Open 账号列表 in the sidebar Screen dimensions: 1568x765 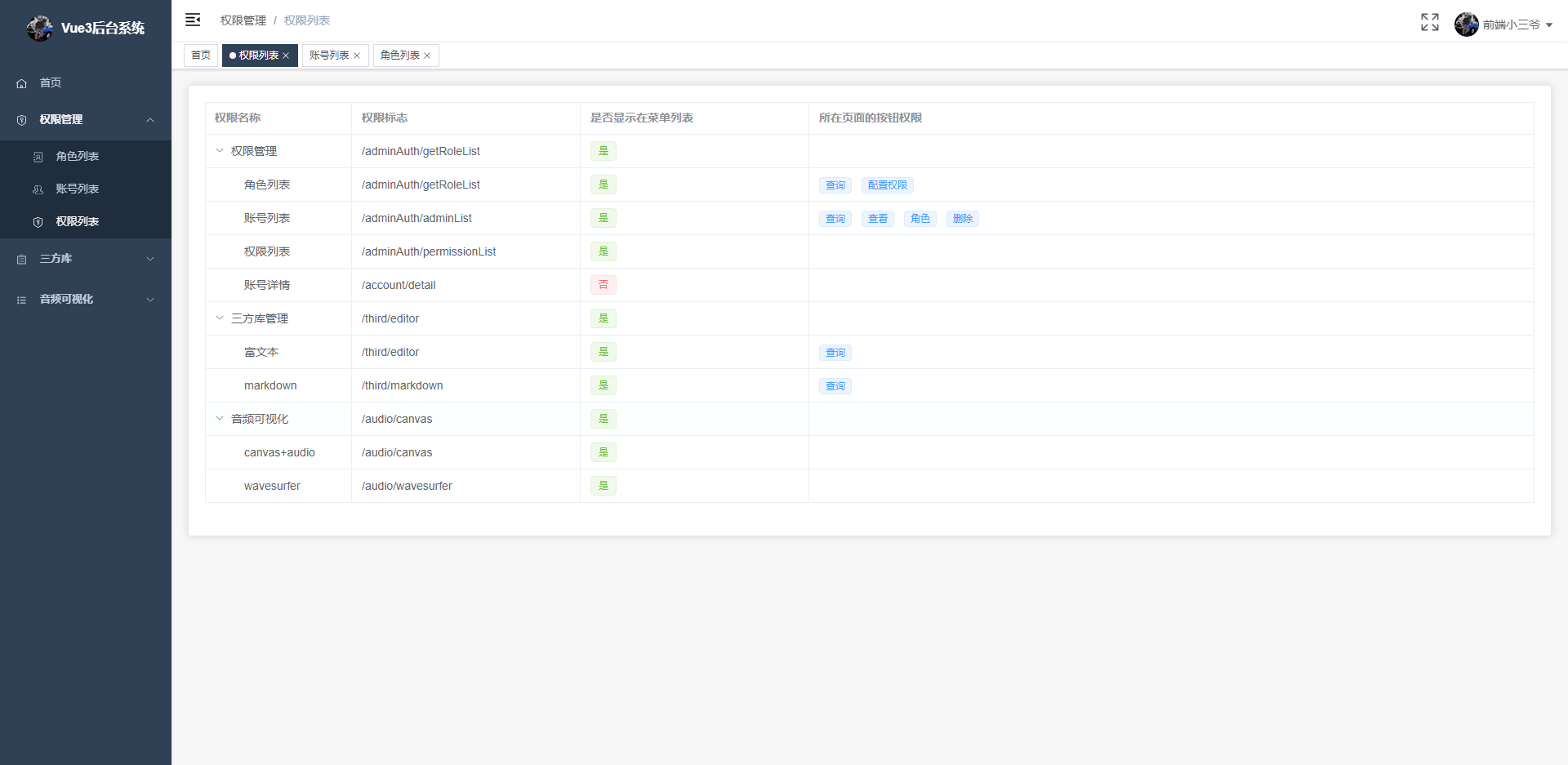click(86, 189)
